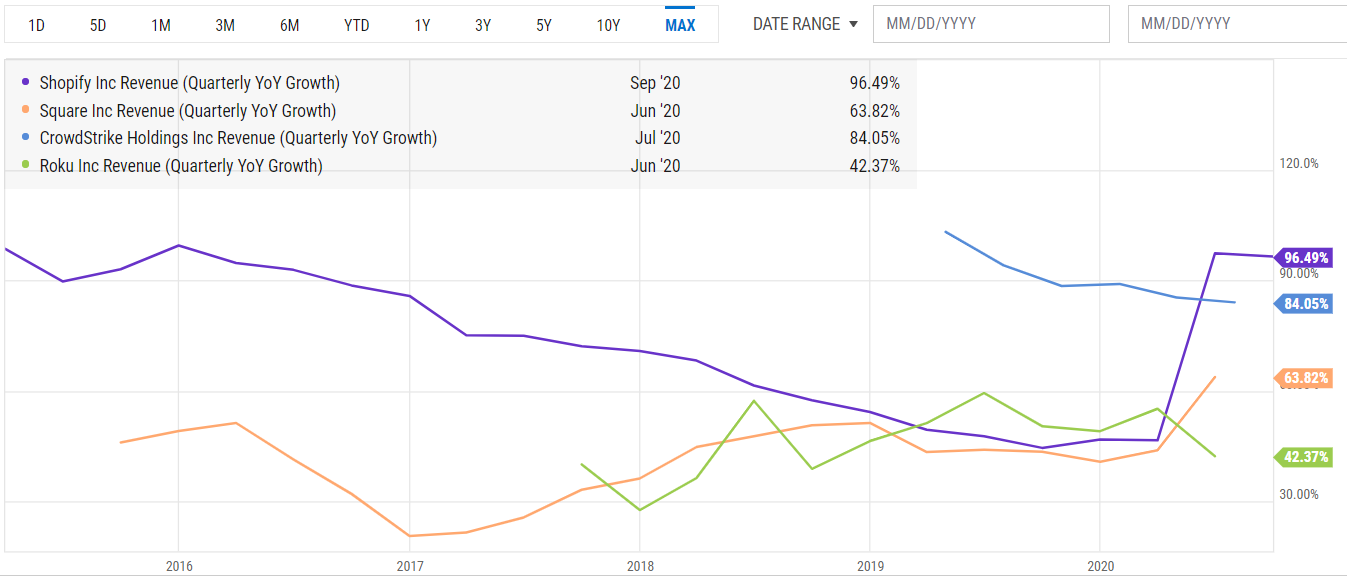Click the 2020 x-axis label
1347x577 pixels.
(1100, 566)
